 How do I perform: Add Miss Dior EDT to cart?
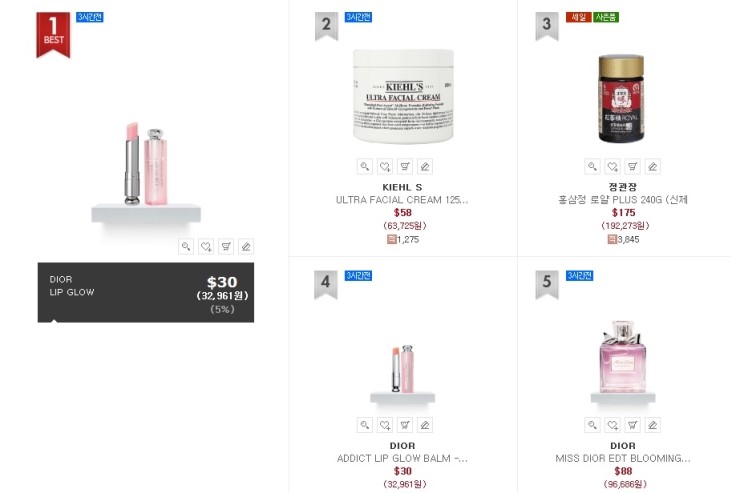coord(632,425)
